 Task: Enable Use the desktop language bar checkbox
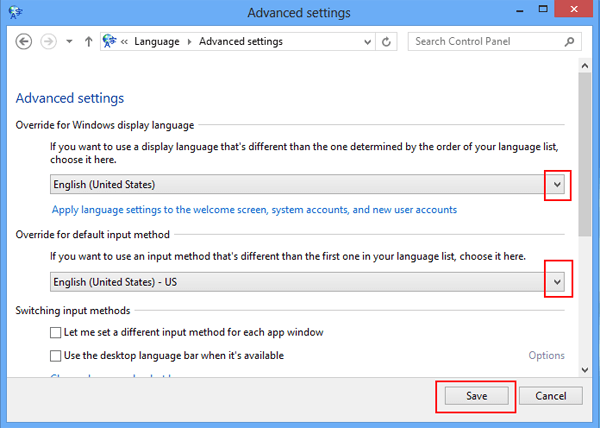click(x=55, y=356)
